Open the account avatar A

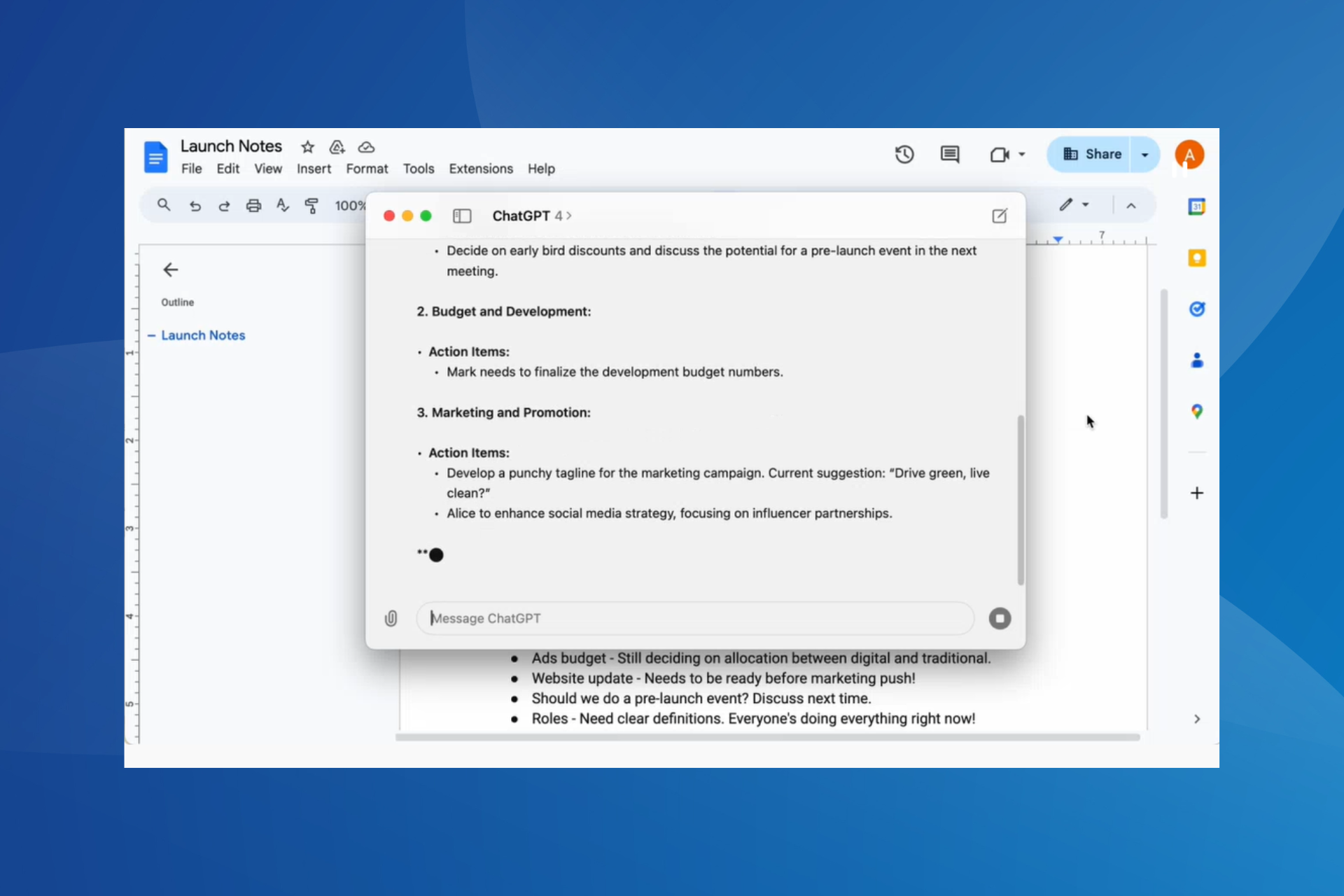pos(1189,155)
